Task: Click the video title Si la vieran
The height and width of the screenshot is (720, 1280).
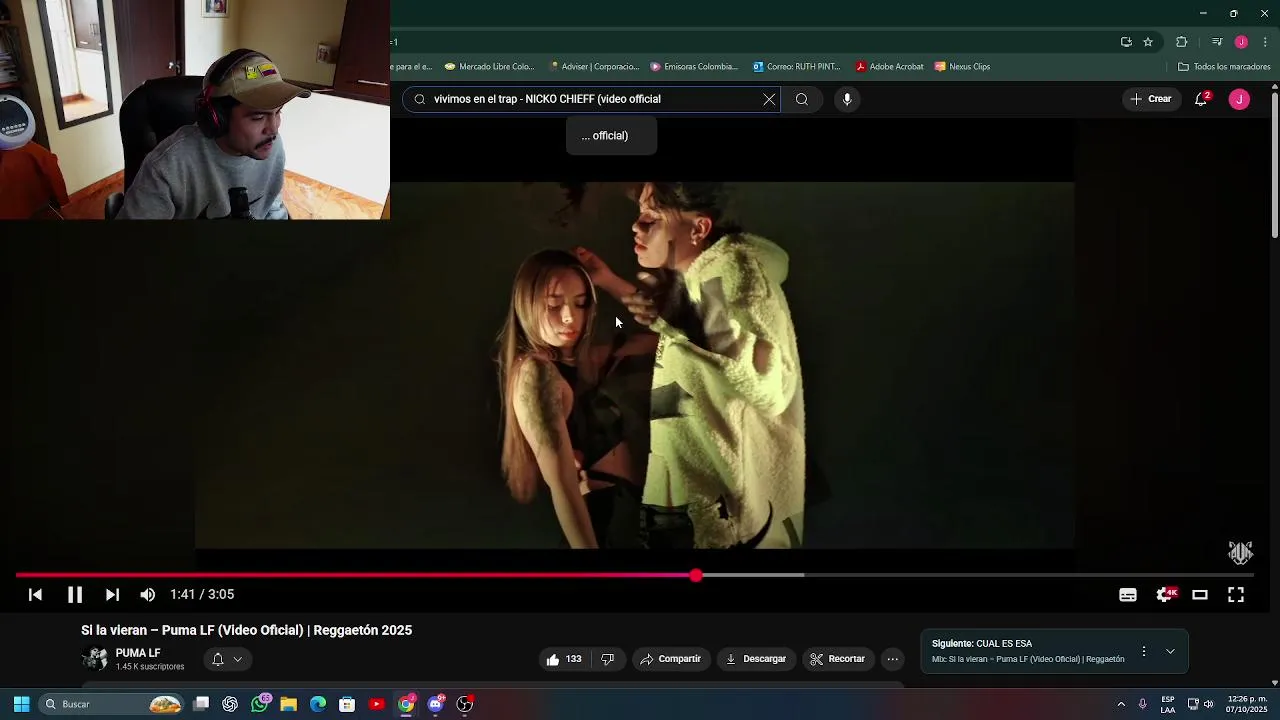Action: pyautogui.click(x=246, y=630)
